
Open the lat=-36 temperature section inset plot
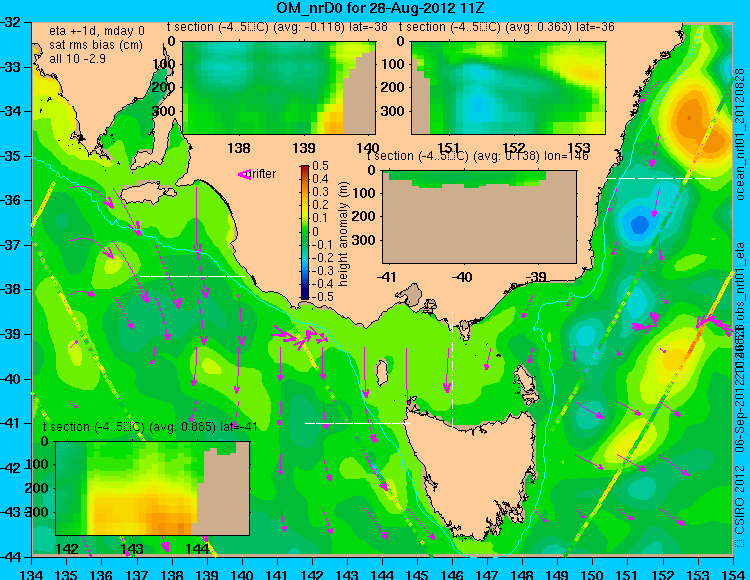pyautogui.click(x=508, y=88)
